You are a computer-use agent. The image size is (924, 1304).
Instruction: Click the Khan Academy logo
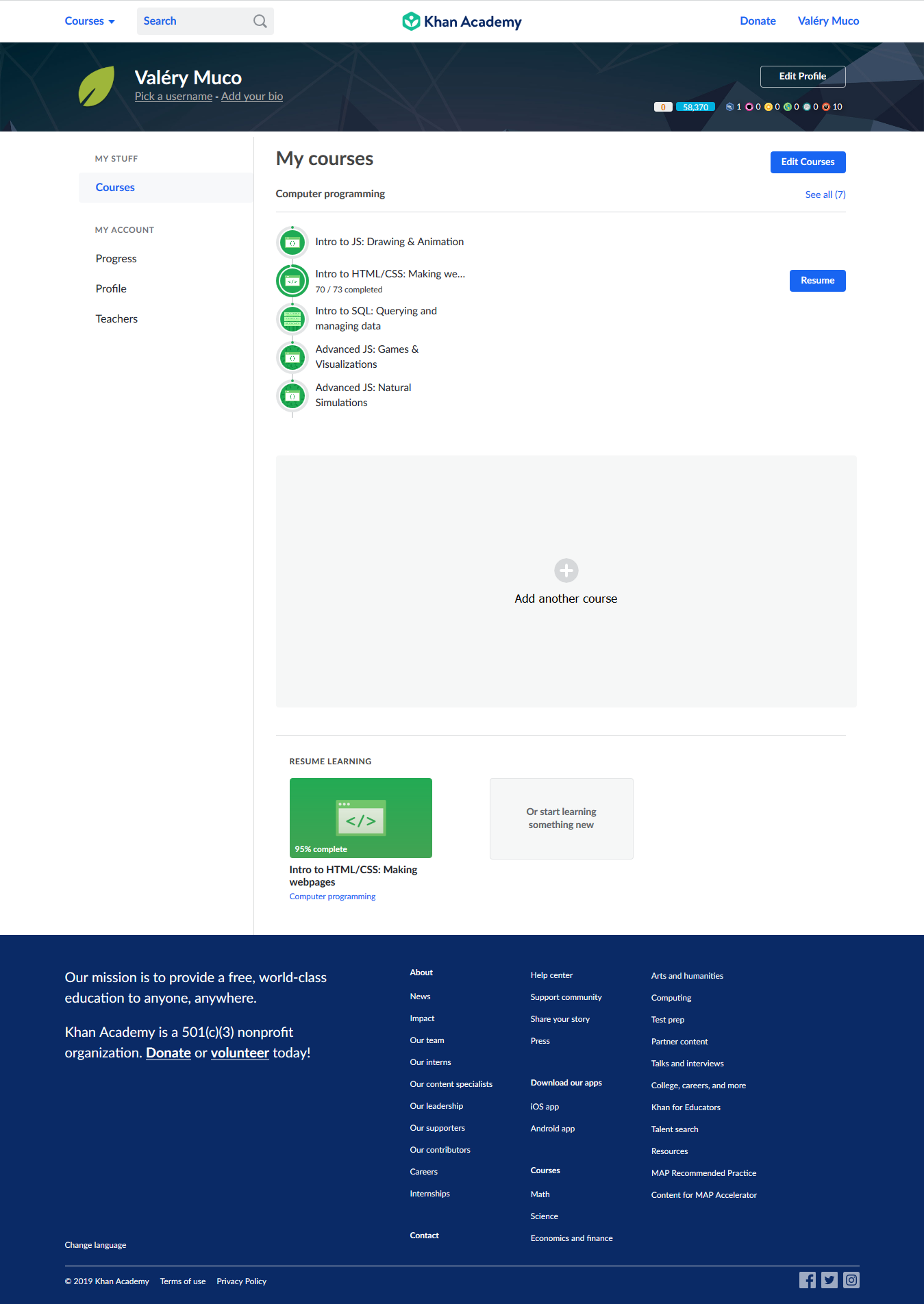coord(462,21)
